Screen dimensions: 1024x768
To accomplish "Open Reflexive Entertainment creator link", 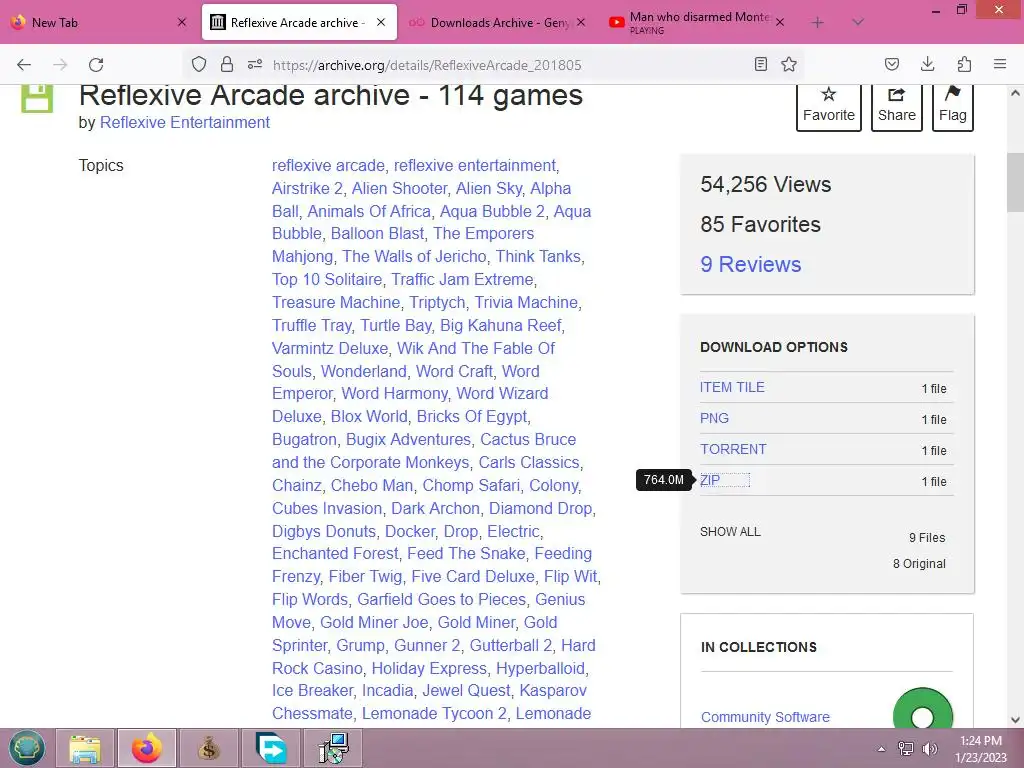I will point(185,122).
